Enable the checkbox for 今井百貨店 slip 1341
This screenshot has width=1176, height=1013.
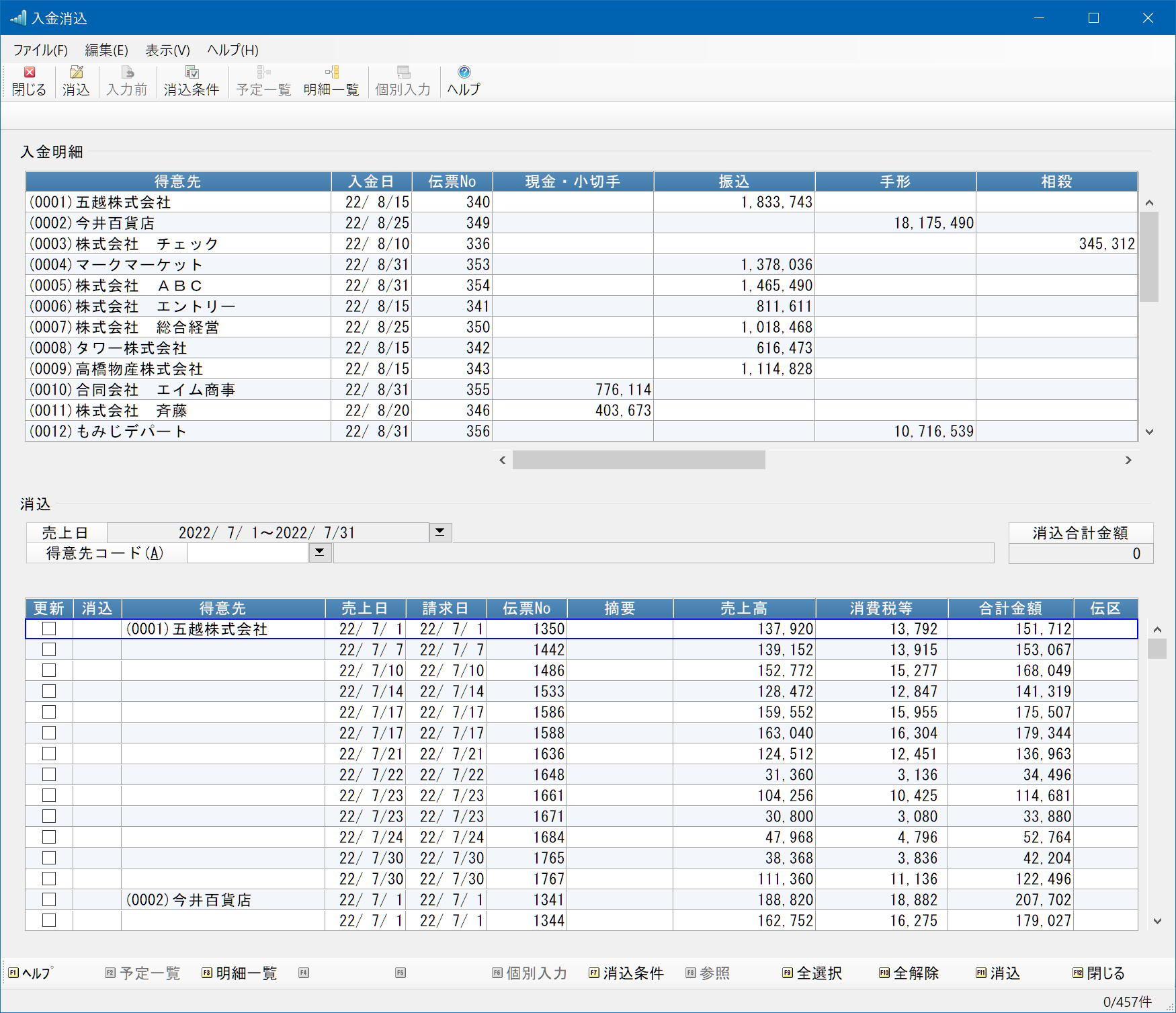[49, 899]
